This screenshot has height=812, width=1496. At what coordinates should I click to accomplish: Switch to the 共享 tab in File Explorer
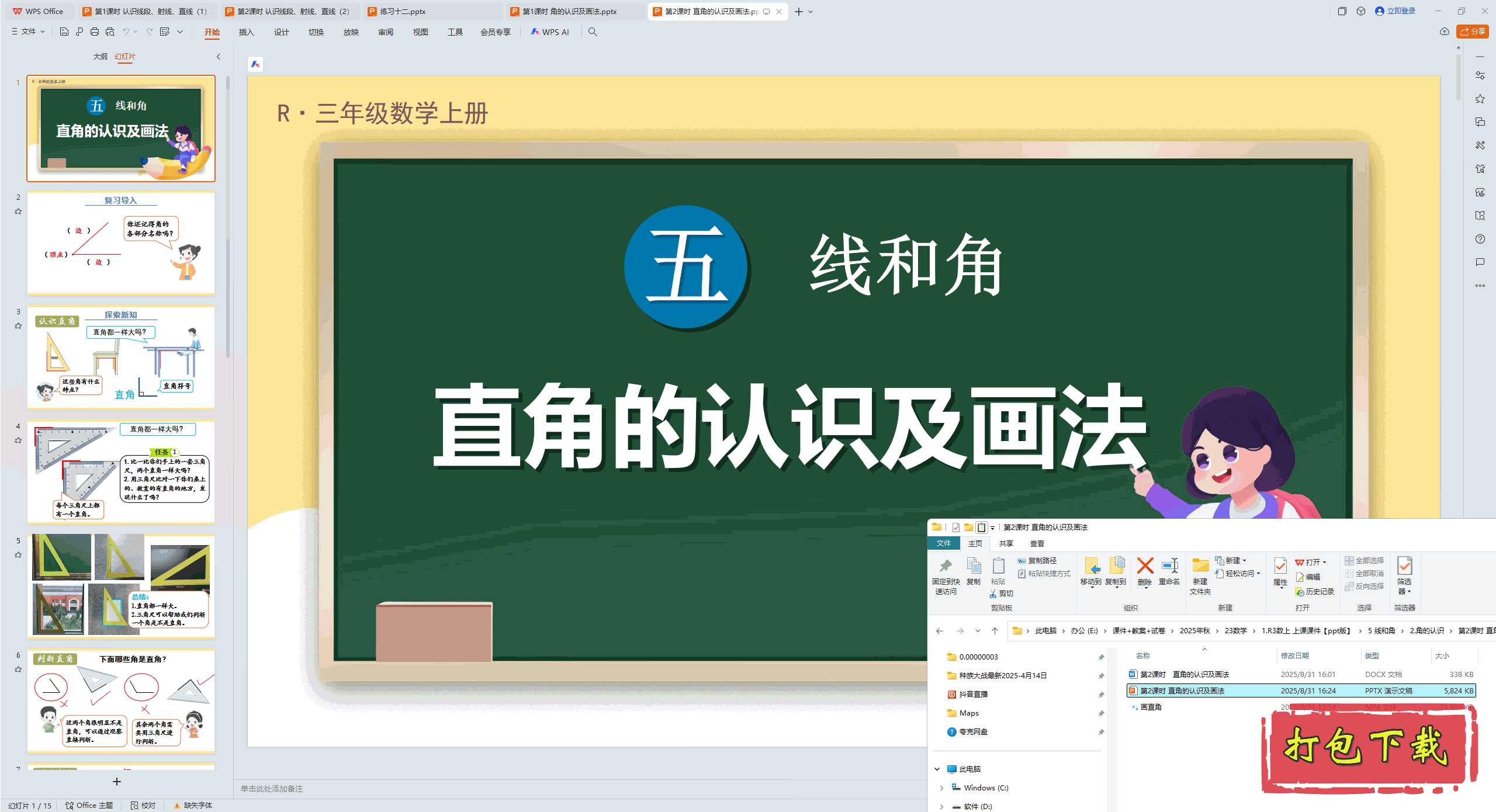tap(1006, 543)
